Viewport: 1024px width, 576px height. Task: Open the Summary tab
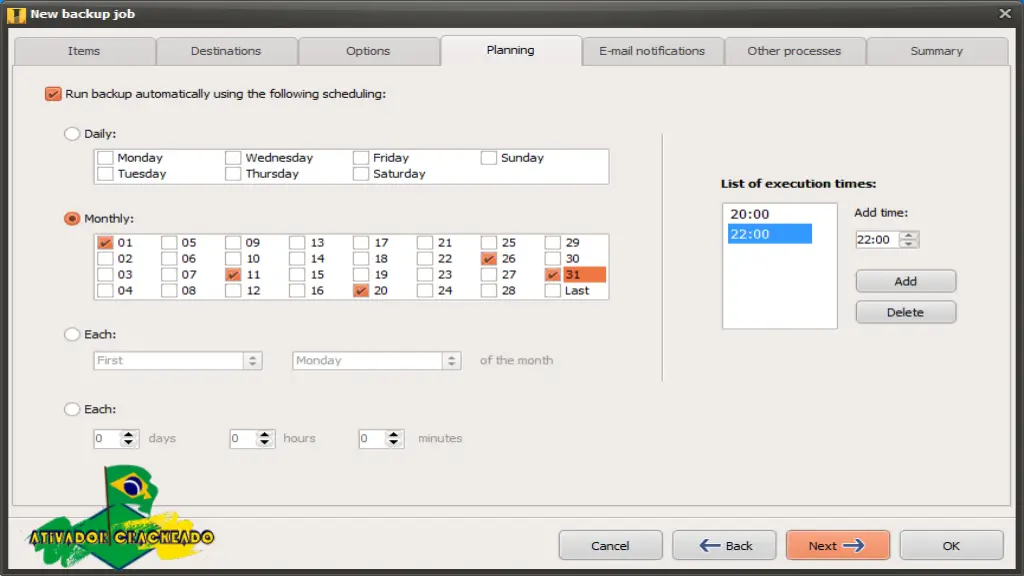click(x=936, y=51)
